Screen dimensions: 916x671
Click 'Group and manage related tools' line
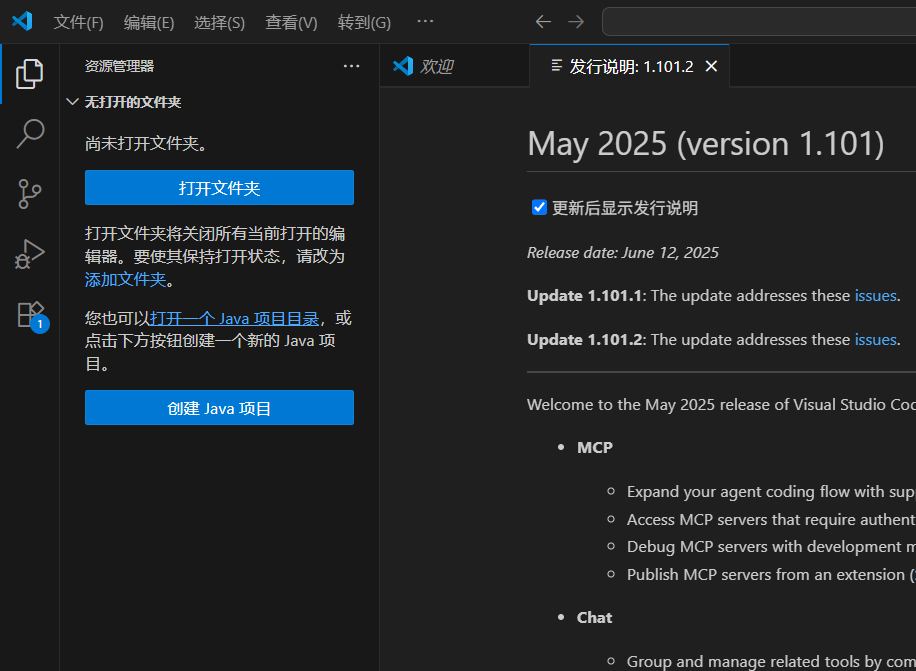(771, 662)
